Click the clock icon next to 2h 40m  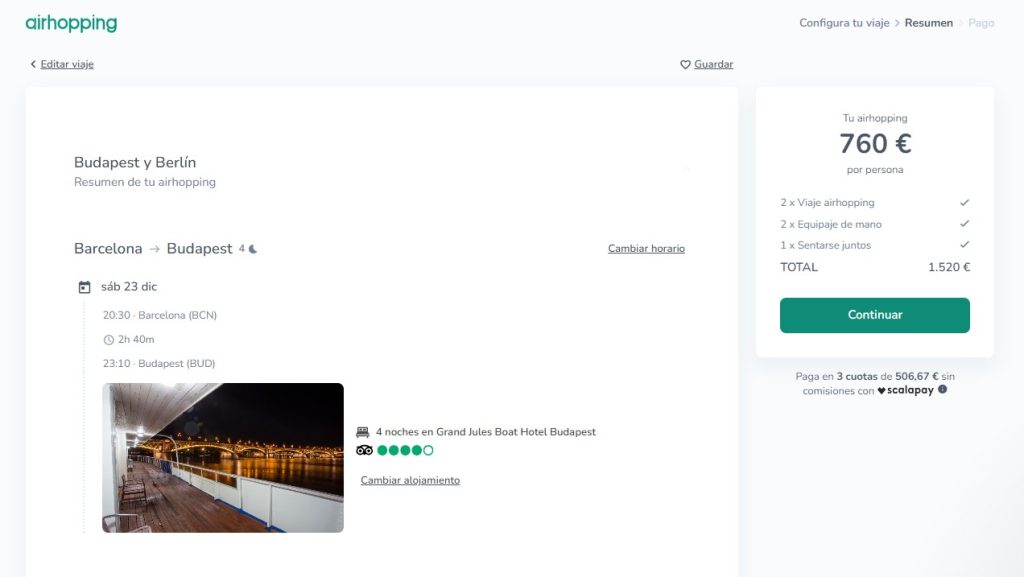point(109,340)
